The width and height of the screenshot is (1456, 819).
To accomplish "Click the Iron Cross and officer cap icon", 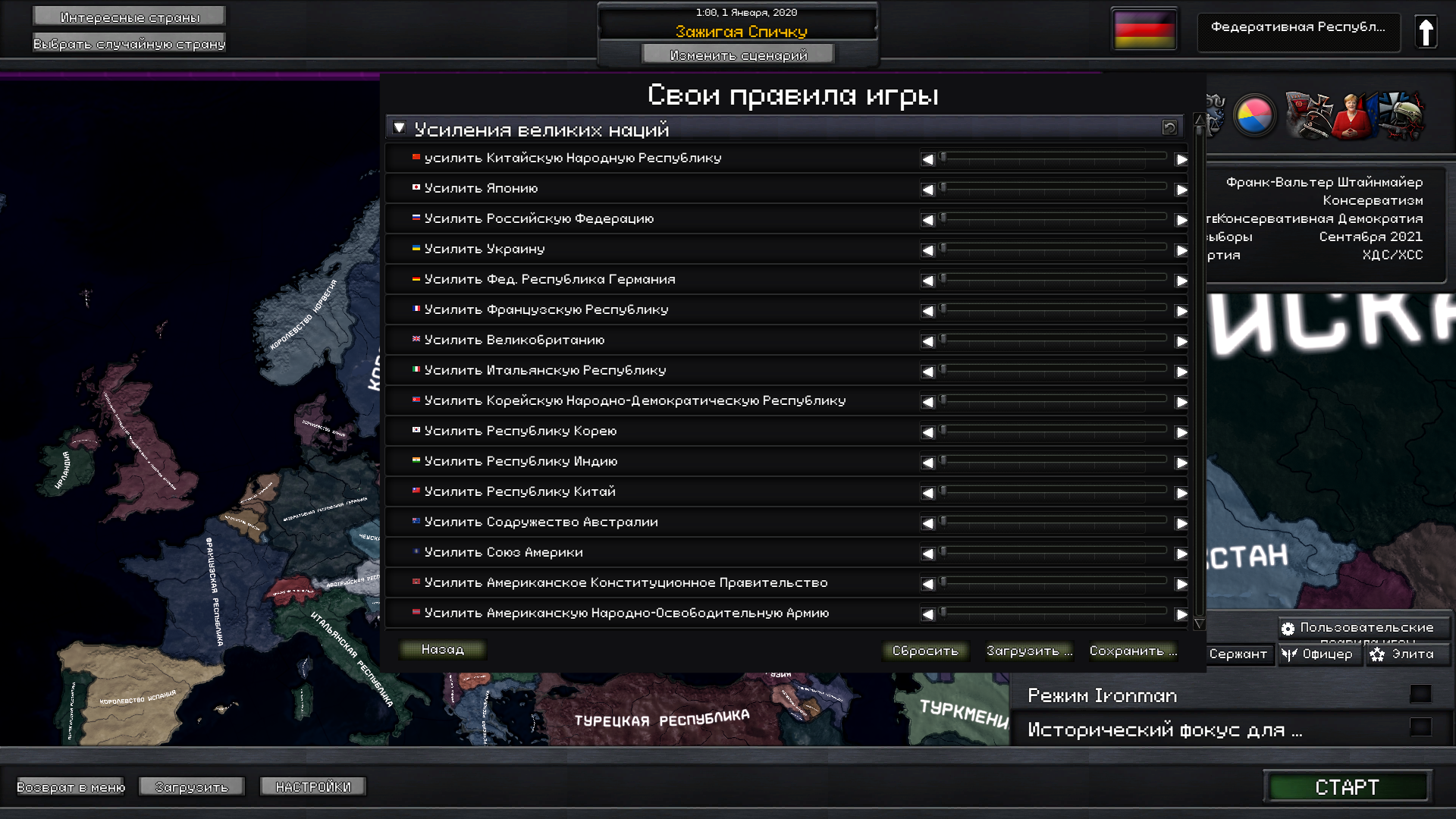I will (1309, 116).
